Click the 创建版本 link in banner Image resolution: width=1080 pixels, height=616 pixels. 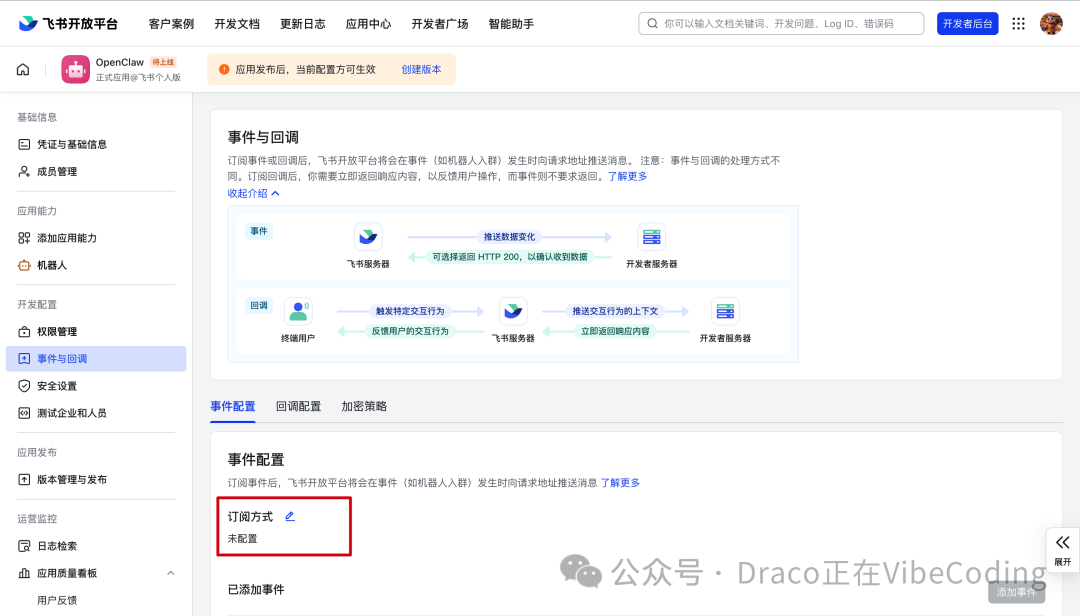point(421,69)
